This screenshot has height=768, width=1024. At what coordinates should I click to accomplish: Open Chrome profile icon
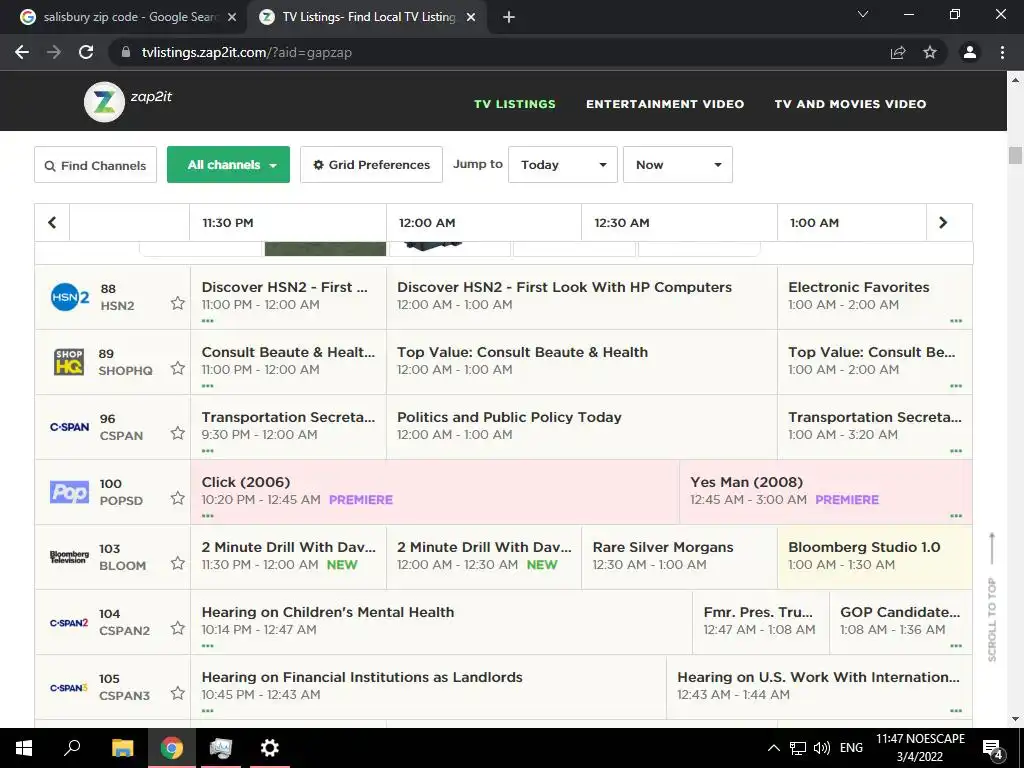coord(970,52)
